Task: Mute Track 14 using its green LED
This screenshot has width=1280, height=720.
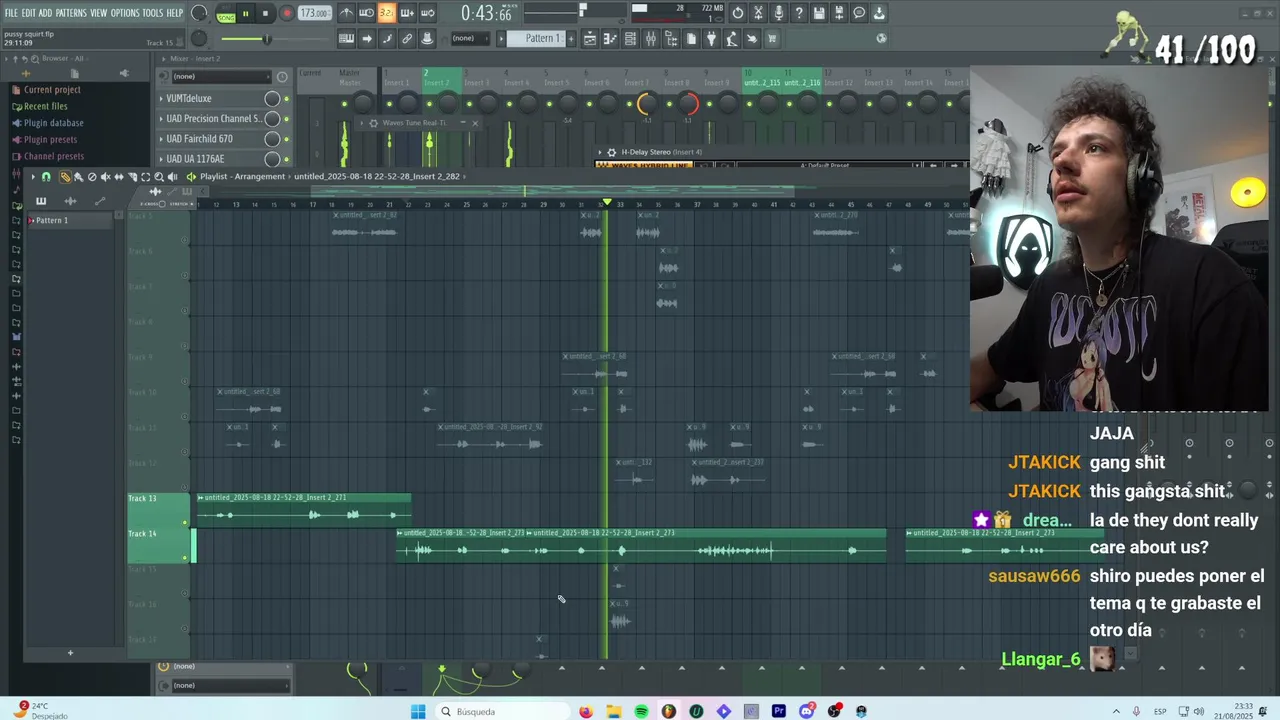Action: (185, 557)
